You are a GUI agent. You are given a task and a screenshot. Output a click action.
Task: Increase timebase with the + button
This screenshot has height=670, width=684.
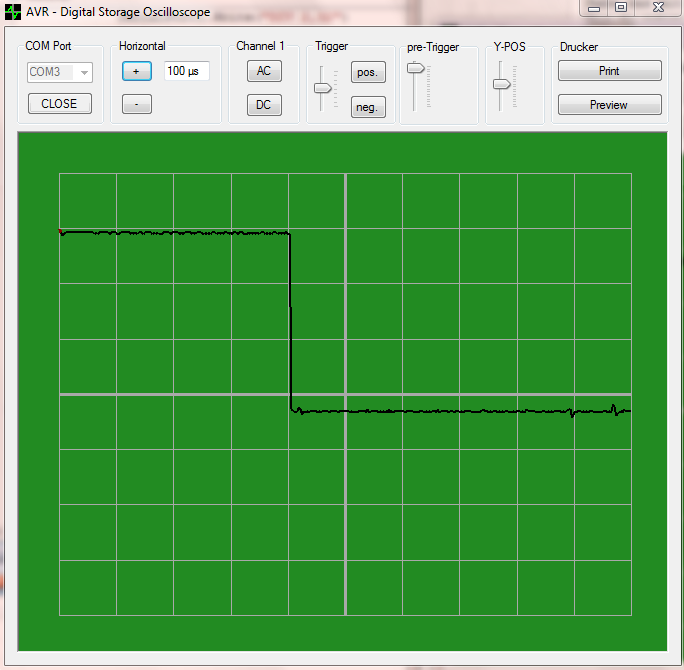(137, 71)
